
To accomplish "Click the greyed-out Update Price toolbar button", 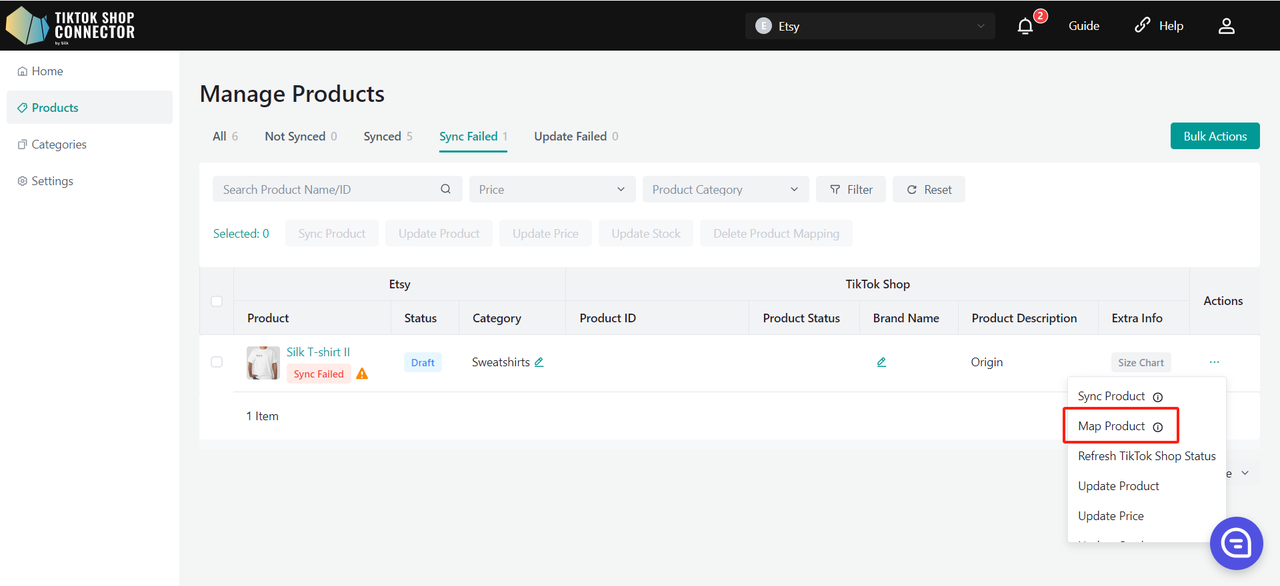I will click(x=546, y=233).
